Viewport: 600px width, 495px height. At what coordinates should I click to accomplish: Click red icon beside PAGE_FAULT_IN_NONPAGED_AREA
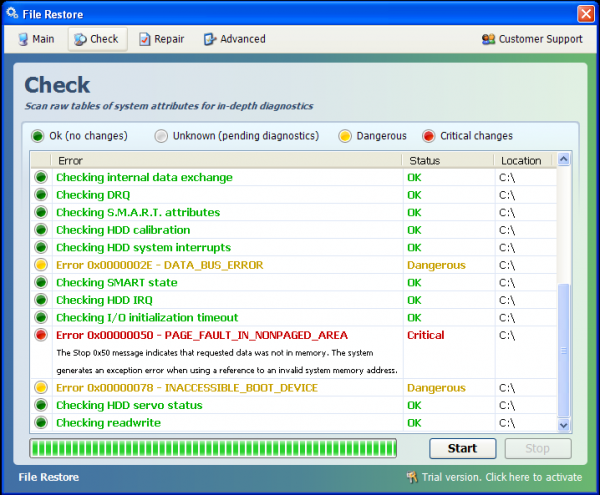(41, 335)
